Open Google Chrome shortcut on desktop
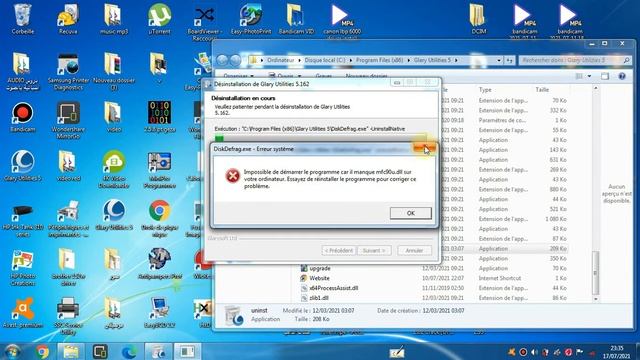Screen dimensions: 640x360 [159, 218]
